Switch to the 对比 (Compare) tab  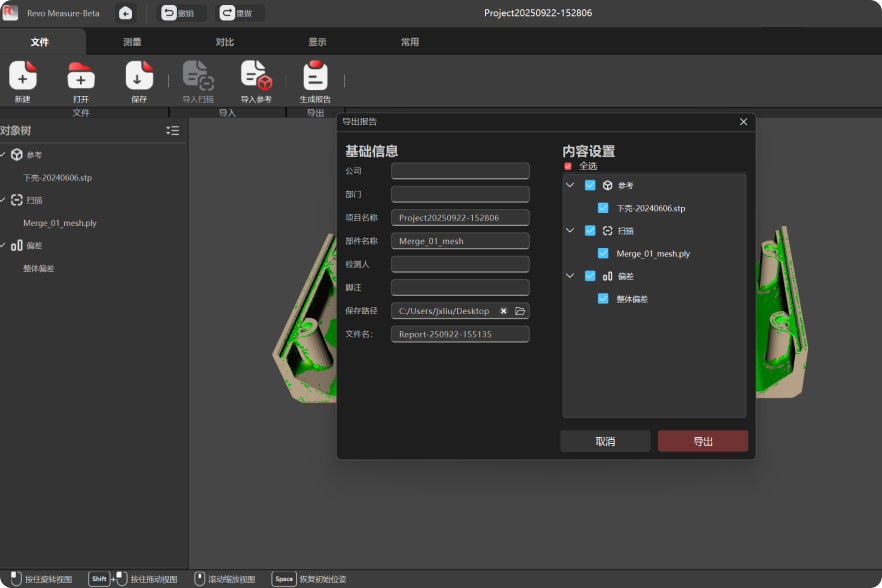225,42
